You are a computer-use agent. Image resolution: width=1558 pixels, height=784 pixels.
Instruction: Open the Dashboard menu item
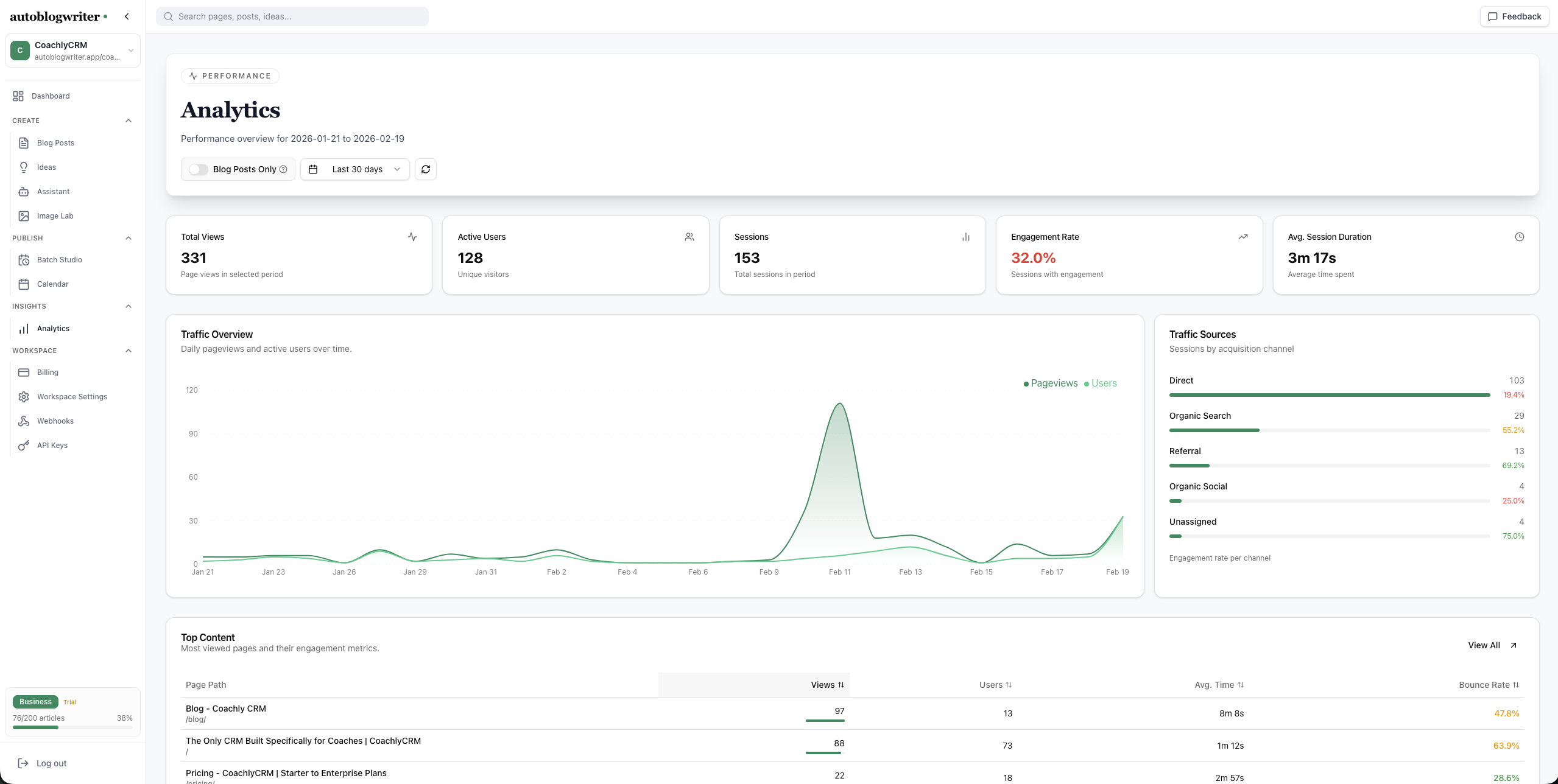(x=51, y=96)
